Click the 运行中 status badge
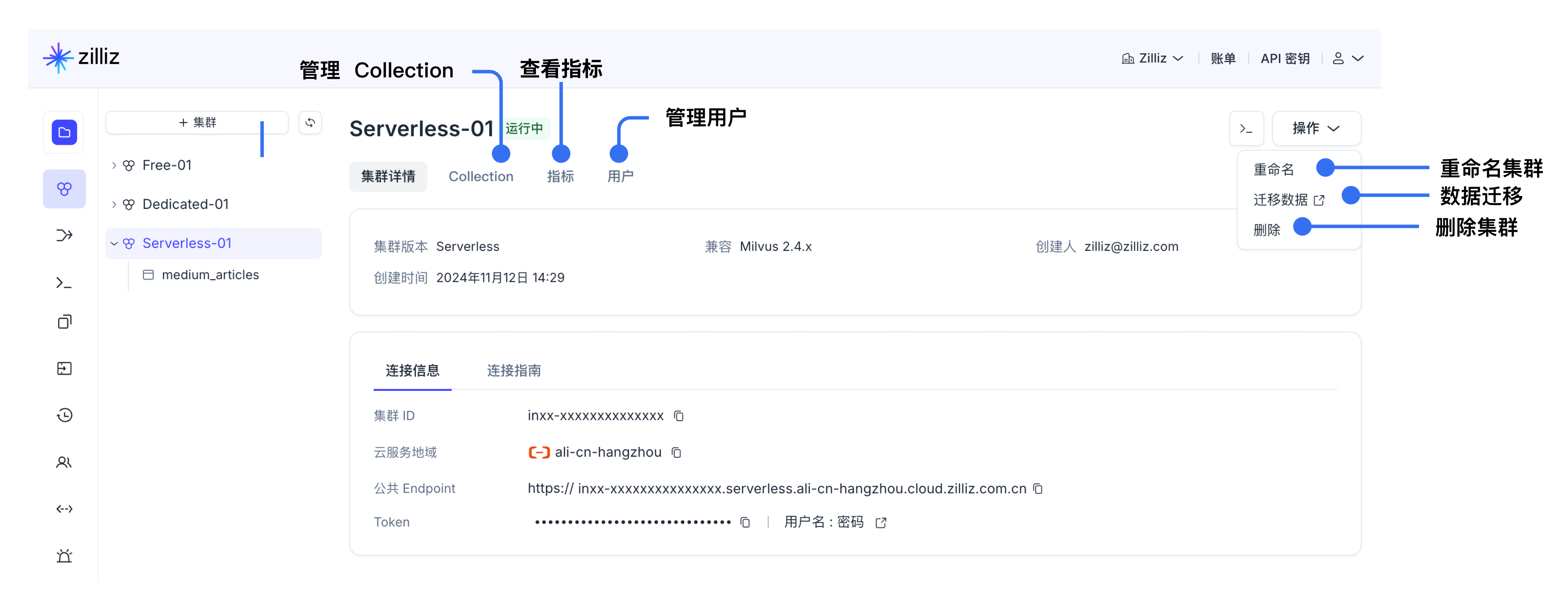Image resolution: width=1568 pixels, height=611 pixels. pyautogui.click(x=524, y=129)
